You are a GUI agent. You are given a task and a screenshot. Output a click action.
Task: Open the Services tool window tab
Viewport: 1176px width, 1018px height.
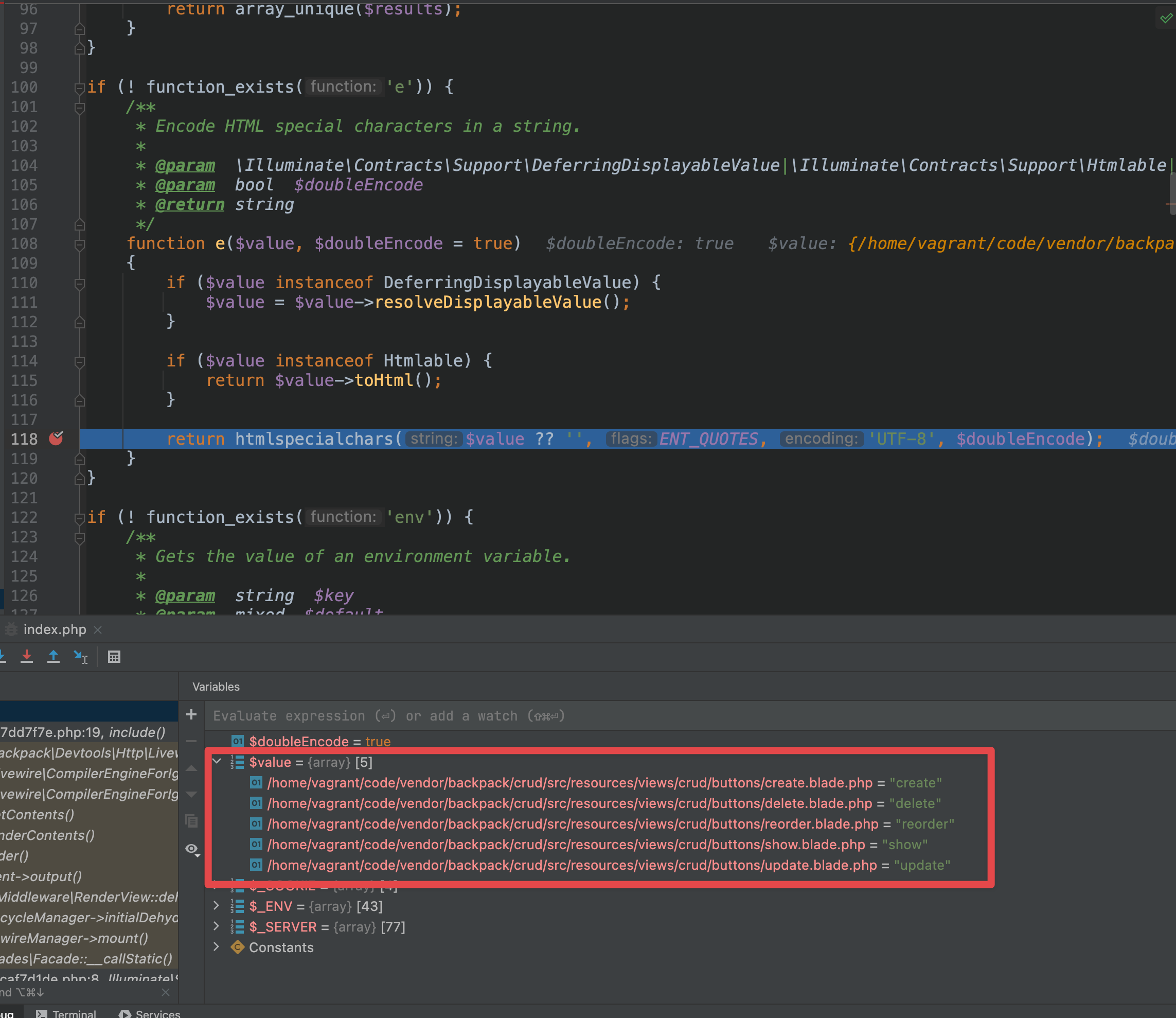click(149, 1013)
